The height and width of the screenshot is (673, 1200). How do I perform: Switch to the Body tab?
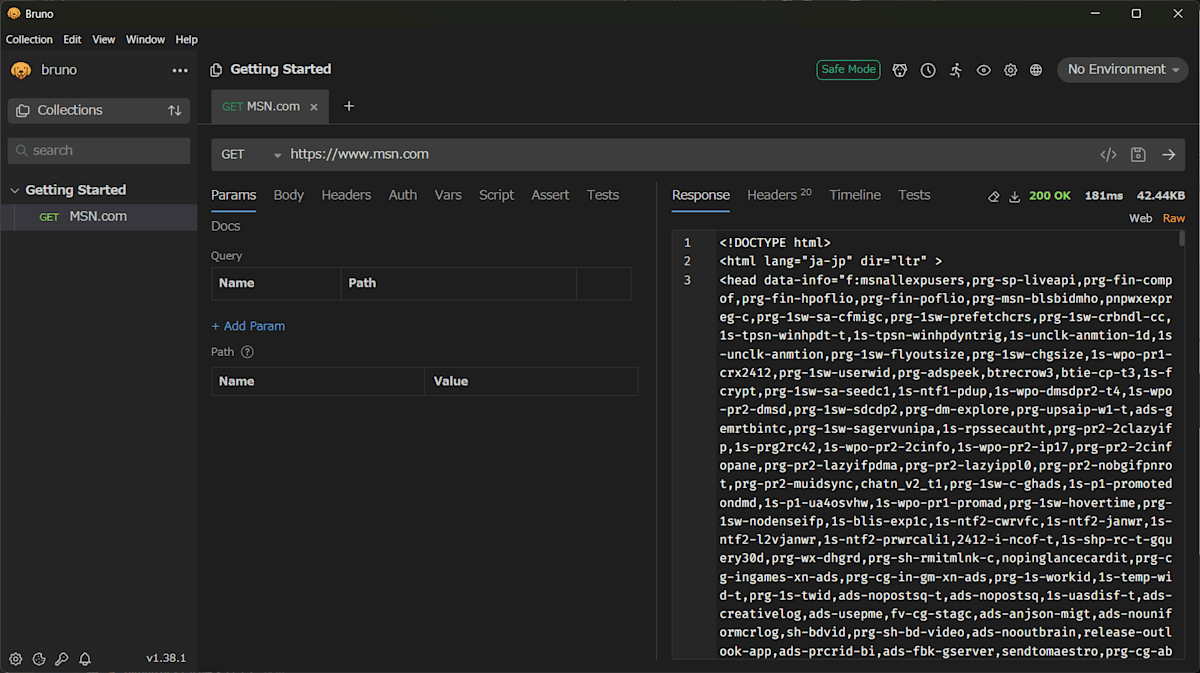(289, 195)
